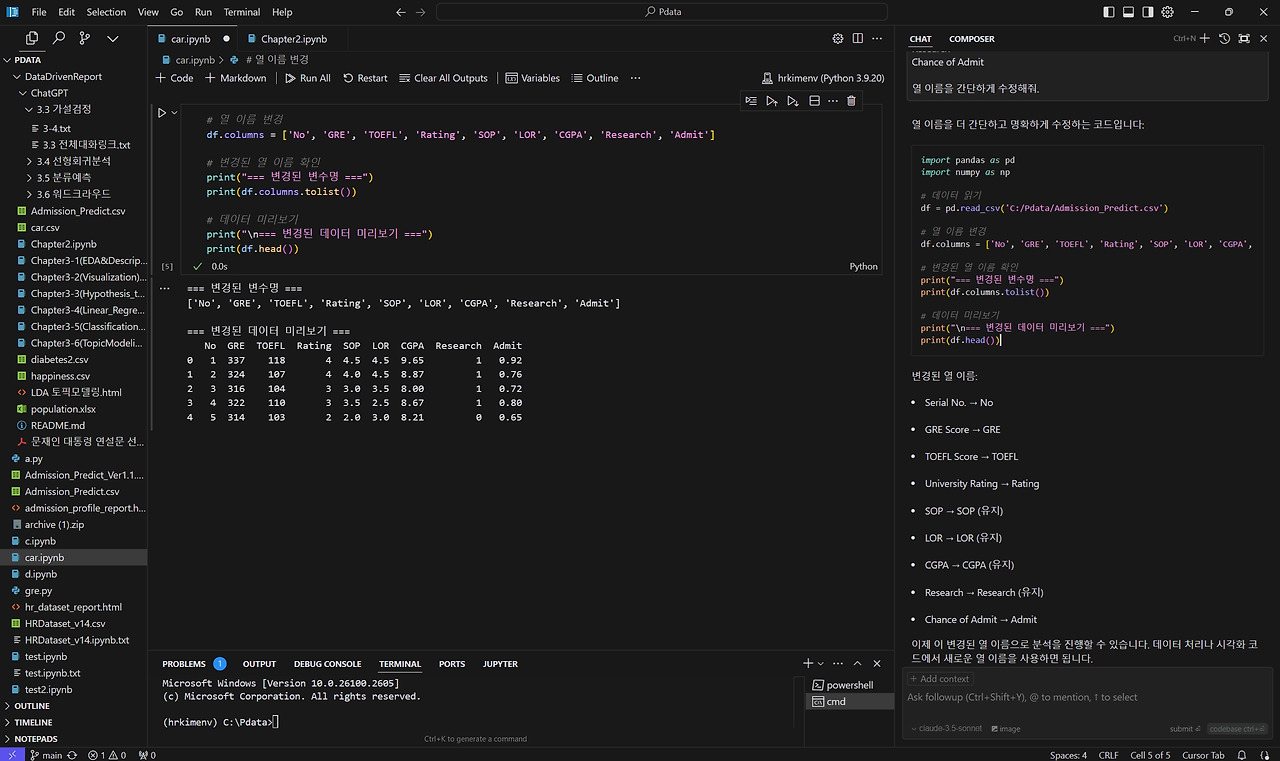Expand the 3.4 선형회귀분석 folder
The height and width of the screenshot is (761, 1280).
coord(72,161)
